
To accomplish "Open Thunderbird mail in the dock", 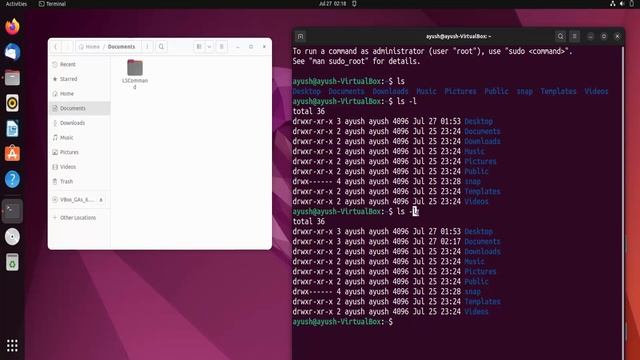I will click(12, 52).
